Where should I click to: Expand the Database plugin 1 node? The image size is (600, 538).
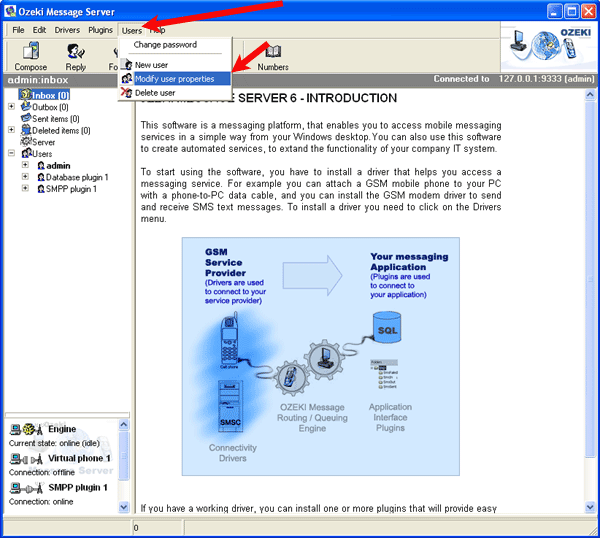click(25, 177)
